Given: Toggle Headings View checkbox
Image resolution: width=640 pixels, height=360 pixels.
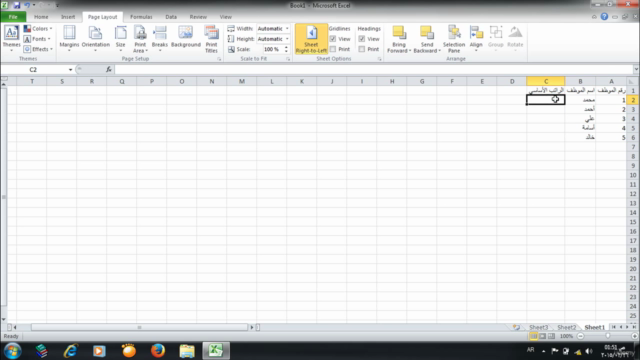Looking at the screenshot, I should coord(362,39).
